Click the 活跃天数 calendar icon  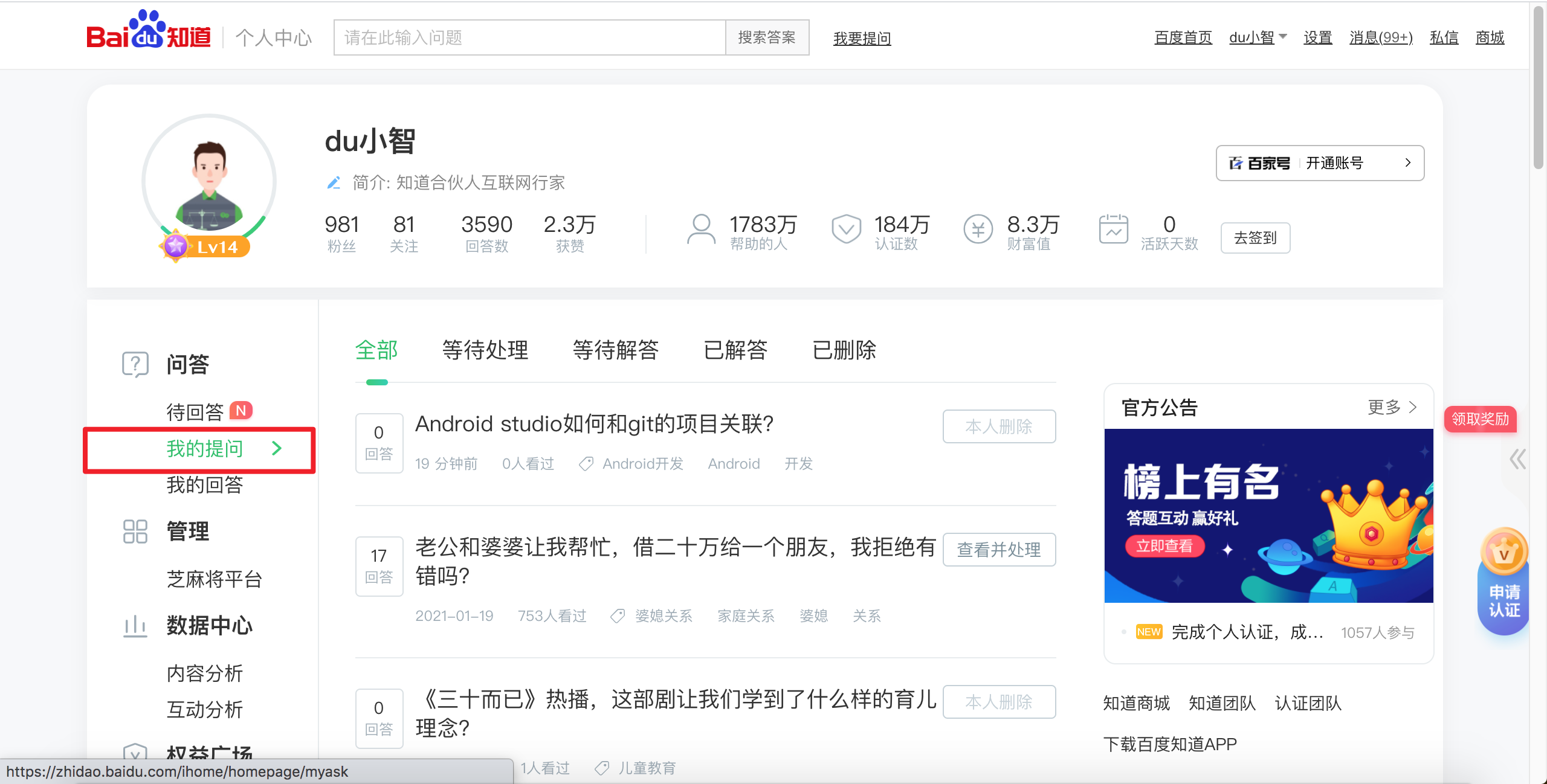pos(1114,230)
